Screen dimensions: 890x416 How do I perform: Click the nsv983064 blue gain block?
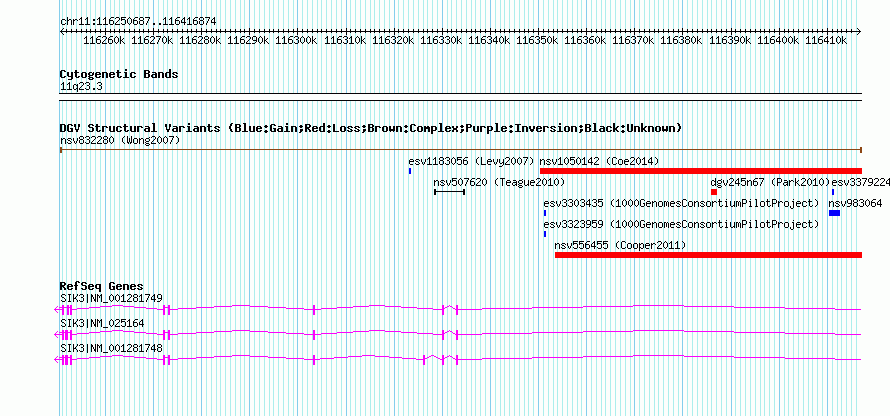pos(834,213)
